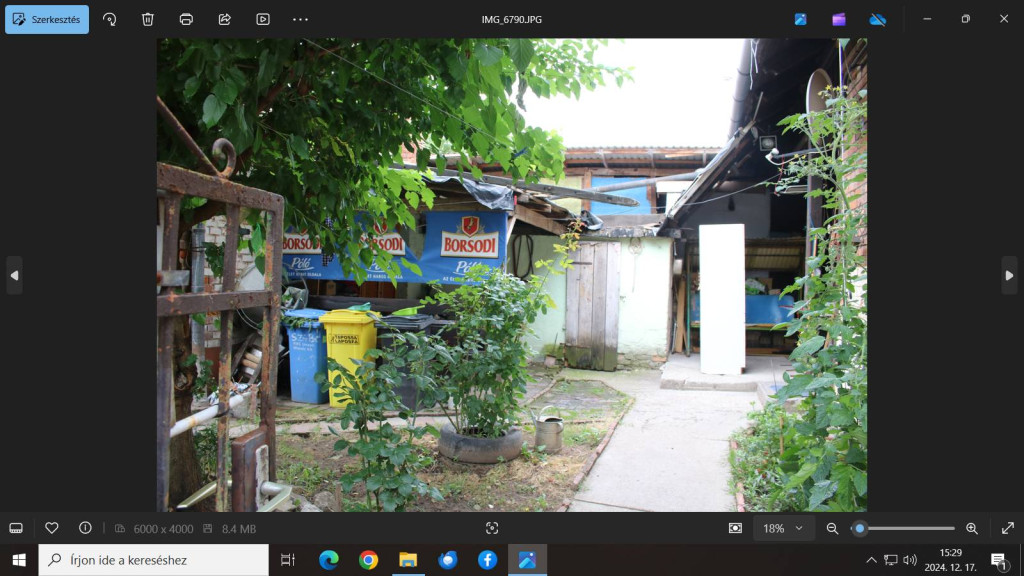The image size is (1024, 576).
Task: Delete the photo using the trash icon
Action: tap(148, 19)
